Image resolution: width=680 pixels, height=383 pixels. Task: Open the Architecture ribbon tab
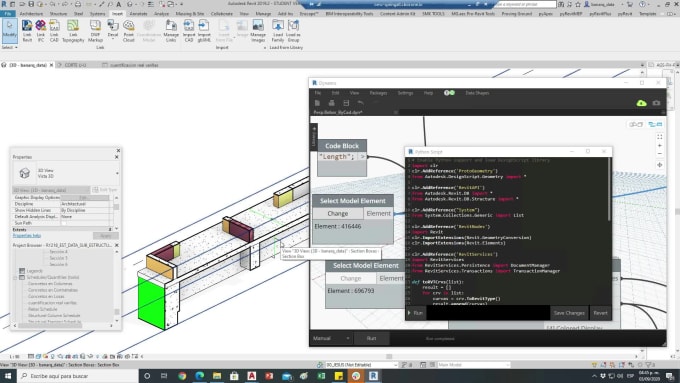(x=31, y=14)
